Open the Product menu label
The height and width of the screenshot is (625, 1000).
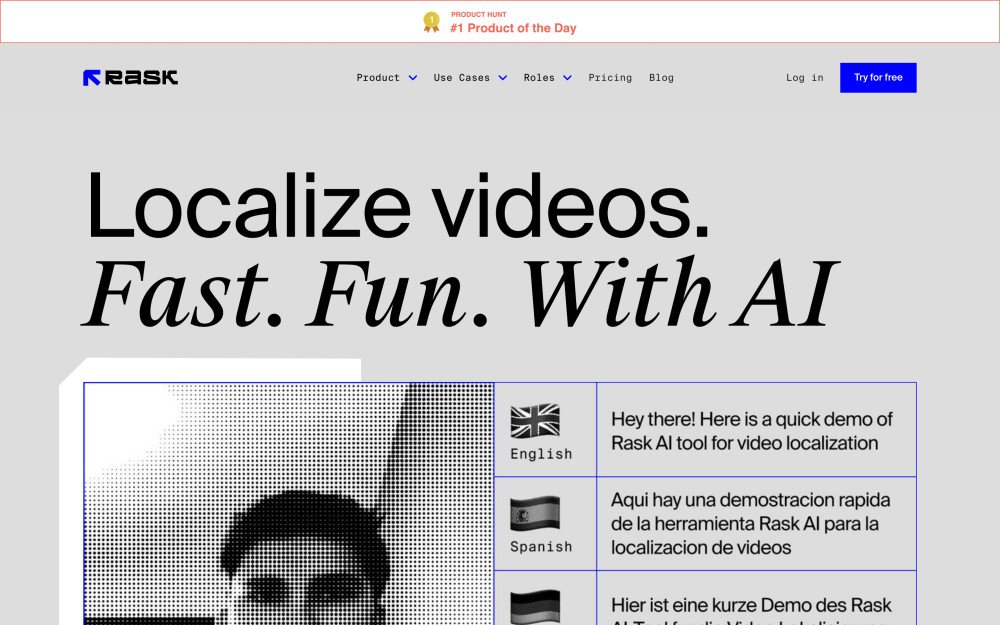click(x=378, y=78)
